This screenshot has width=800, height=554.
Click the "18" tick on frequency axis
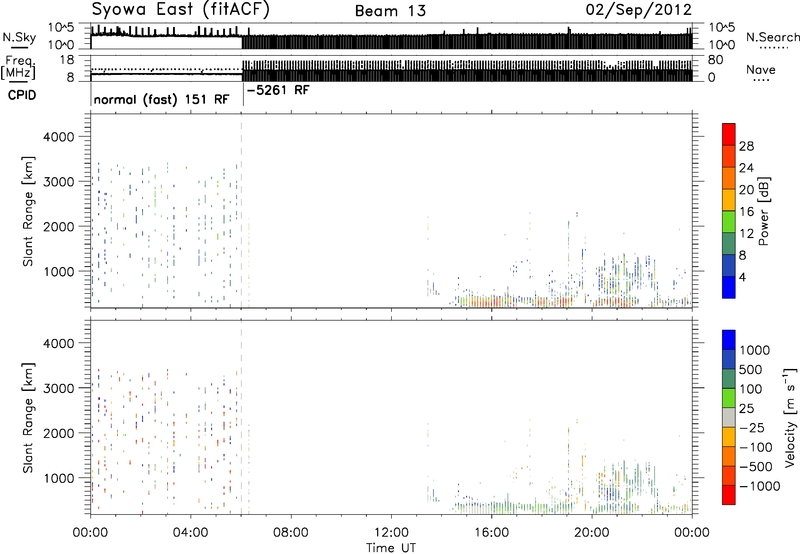67,60
